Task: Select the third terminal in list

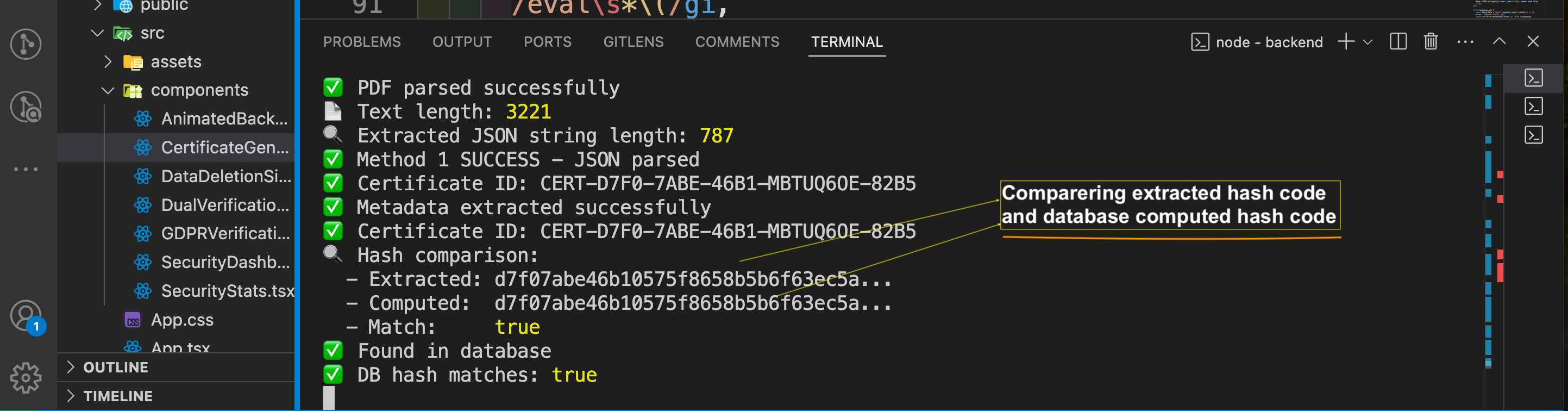Action: (1533, 135)
